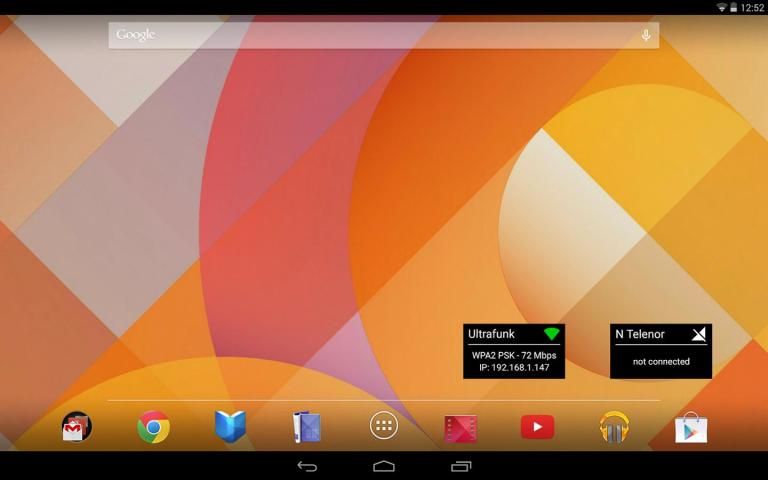Tap the Ultrafunk network name
Viewport: 768px width, 480px height.
491,334
